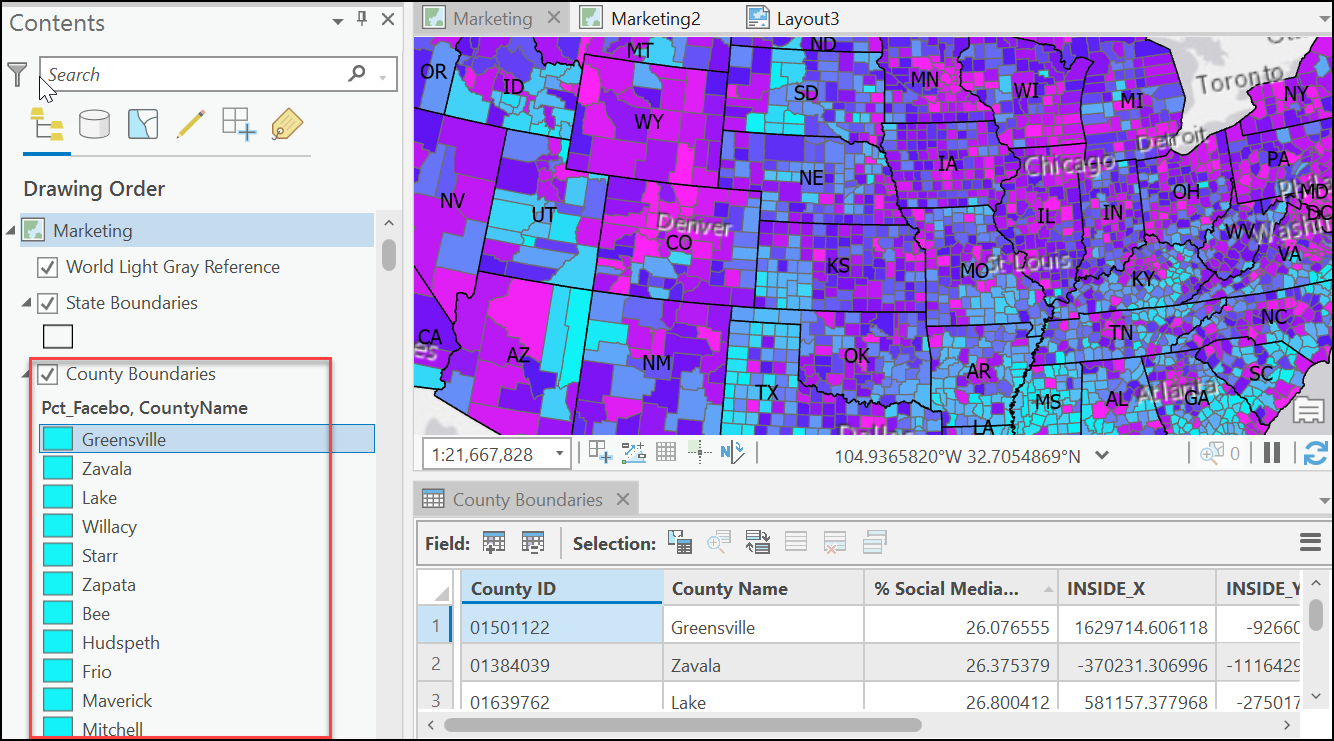Click the search magnifier in Contents

tap(357, 74)
